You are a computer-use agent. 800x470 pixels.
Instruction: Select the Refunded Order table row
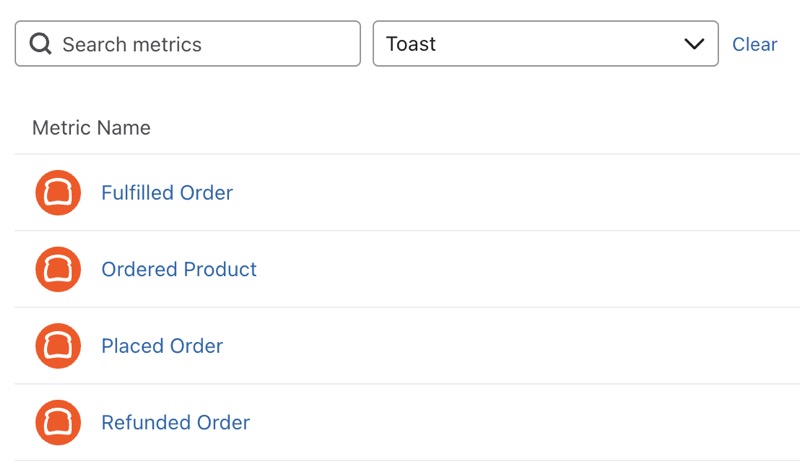click(x=500, y=422)
